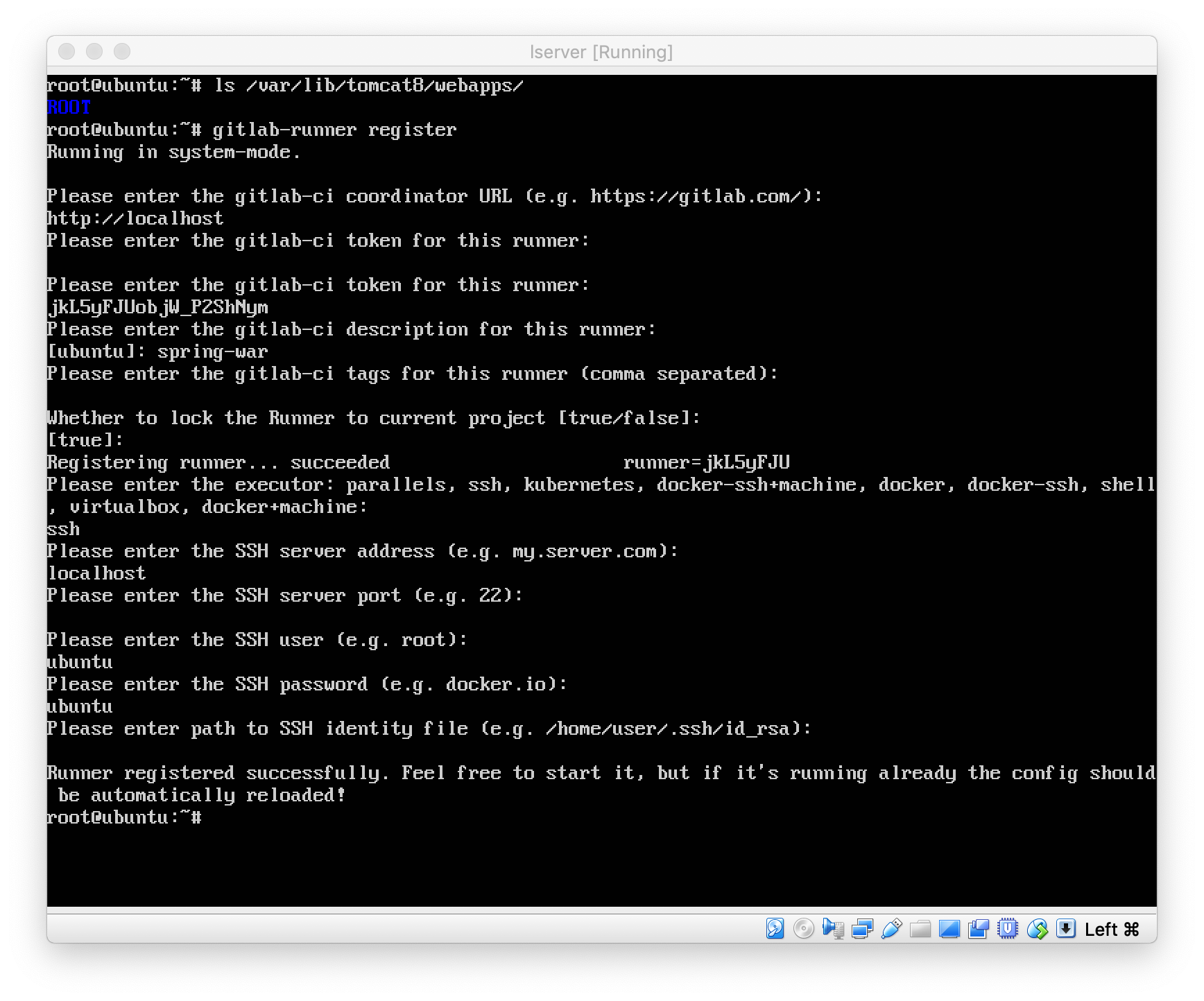
Task: Select the gitlab-ci tags prompt line
Action: (x=413, y=374)
